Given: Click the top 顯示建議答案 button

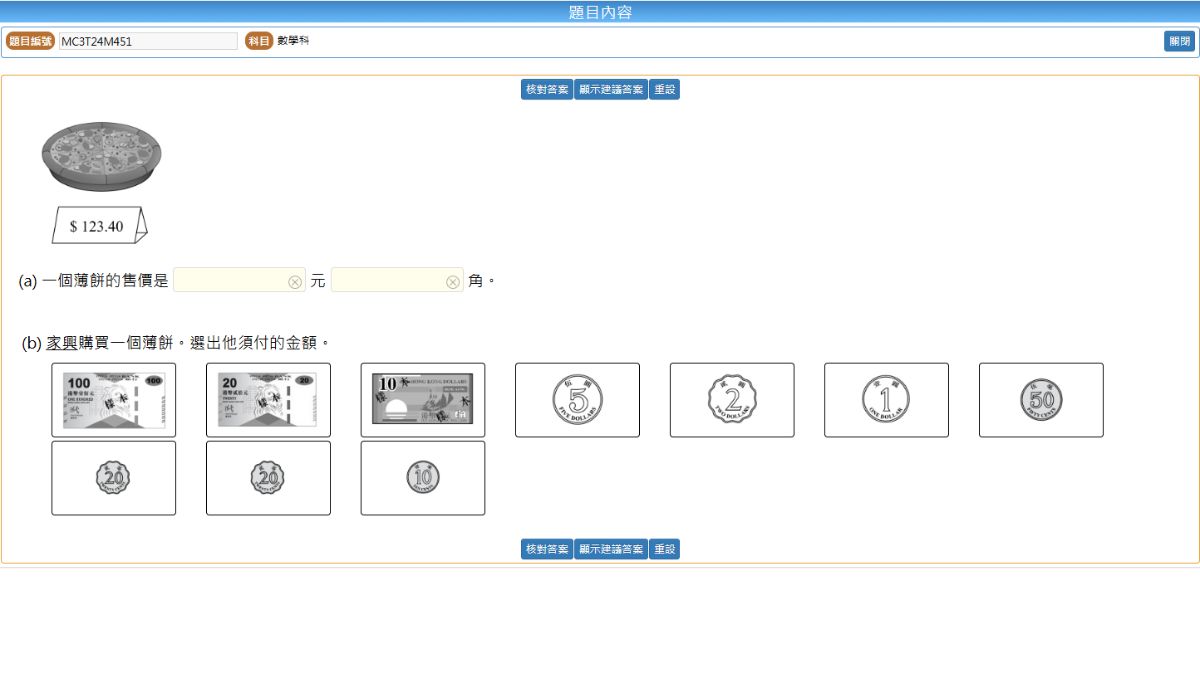Looking at the screenshot, I should pos(611,90).
